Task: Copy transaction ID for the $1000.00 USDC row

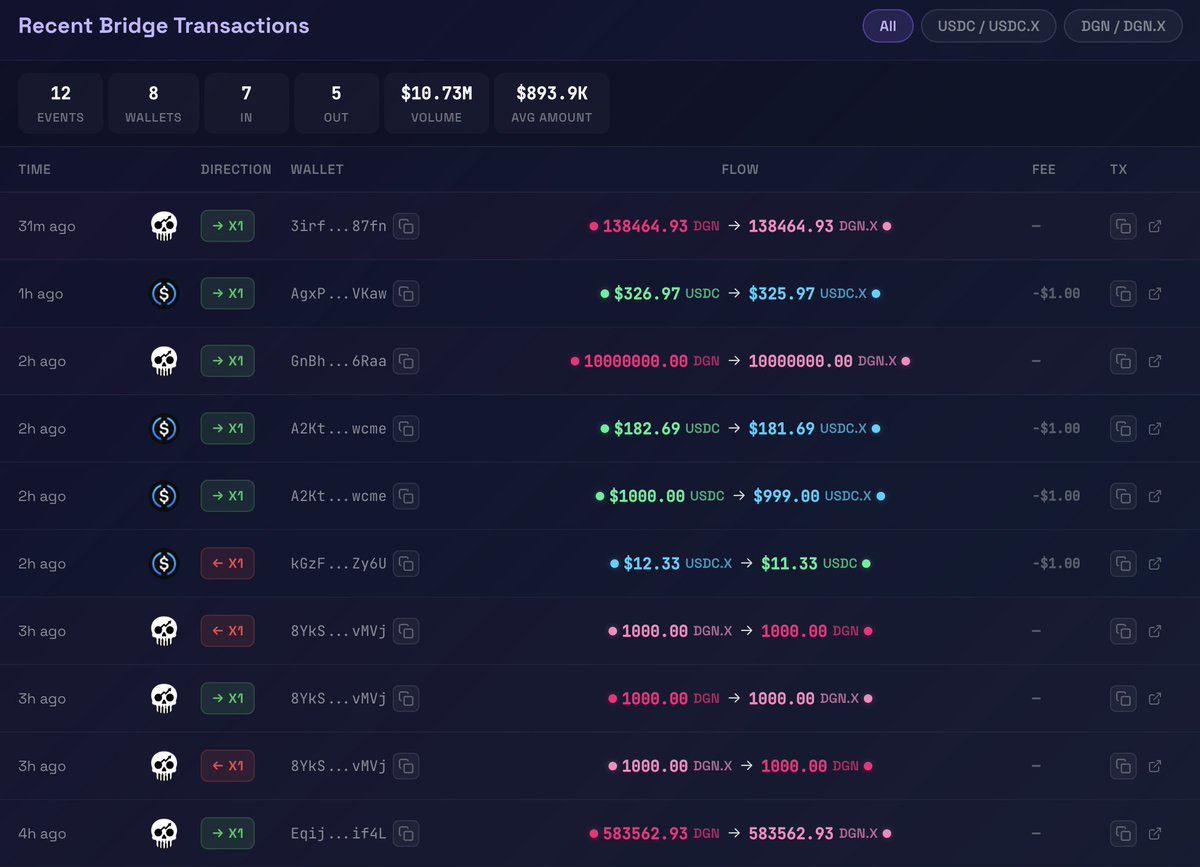Action: tap(1123, 496)
